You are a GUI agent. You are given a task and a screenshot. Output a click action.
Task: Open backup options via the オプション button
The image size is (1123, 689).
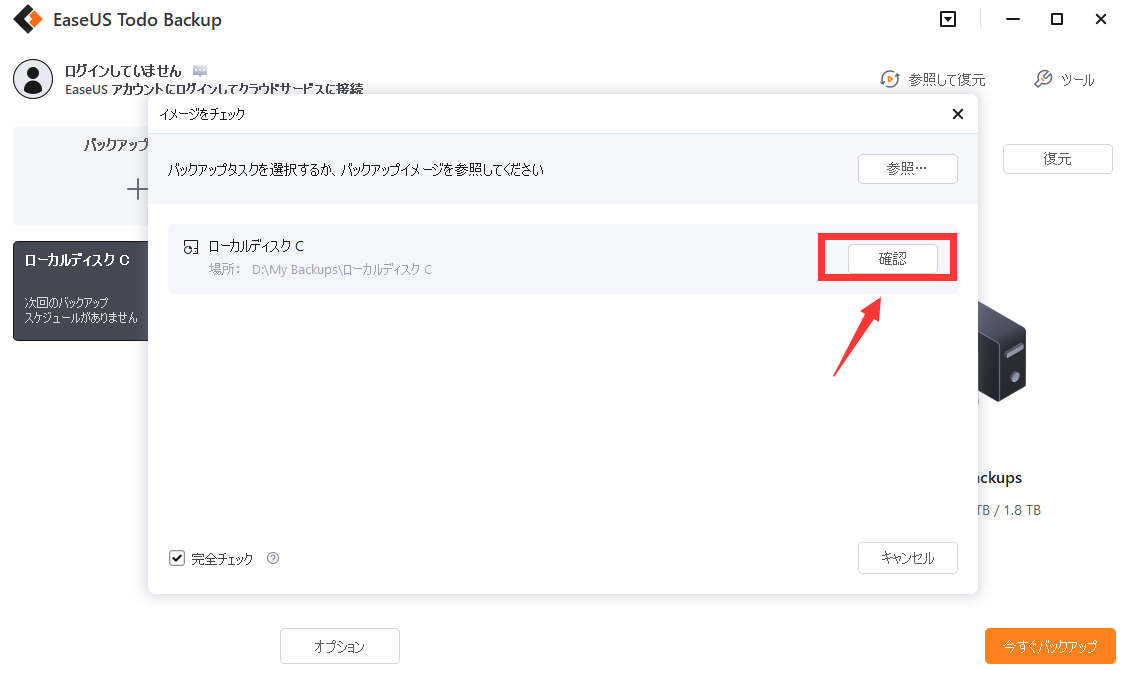pos(340,646)
